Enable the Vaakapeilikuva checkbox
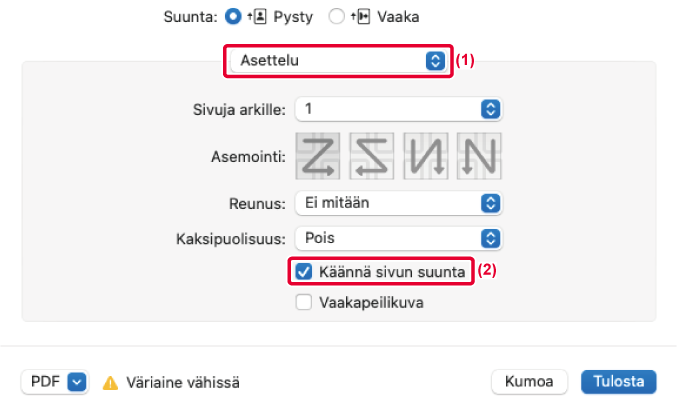The width and height of the screenshot is (677, 409). [x=304, y=302]
